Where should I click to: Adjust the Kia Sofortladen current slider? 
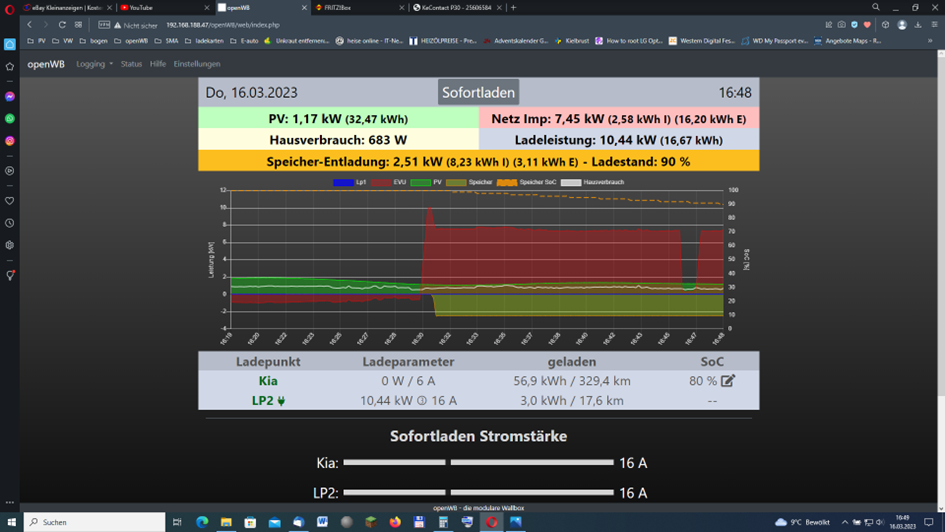pos(478,463)
